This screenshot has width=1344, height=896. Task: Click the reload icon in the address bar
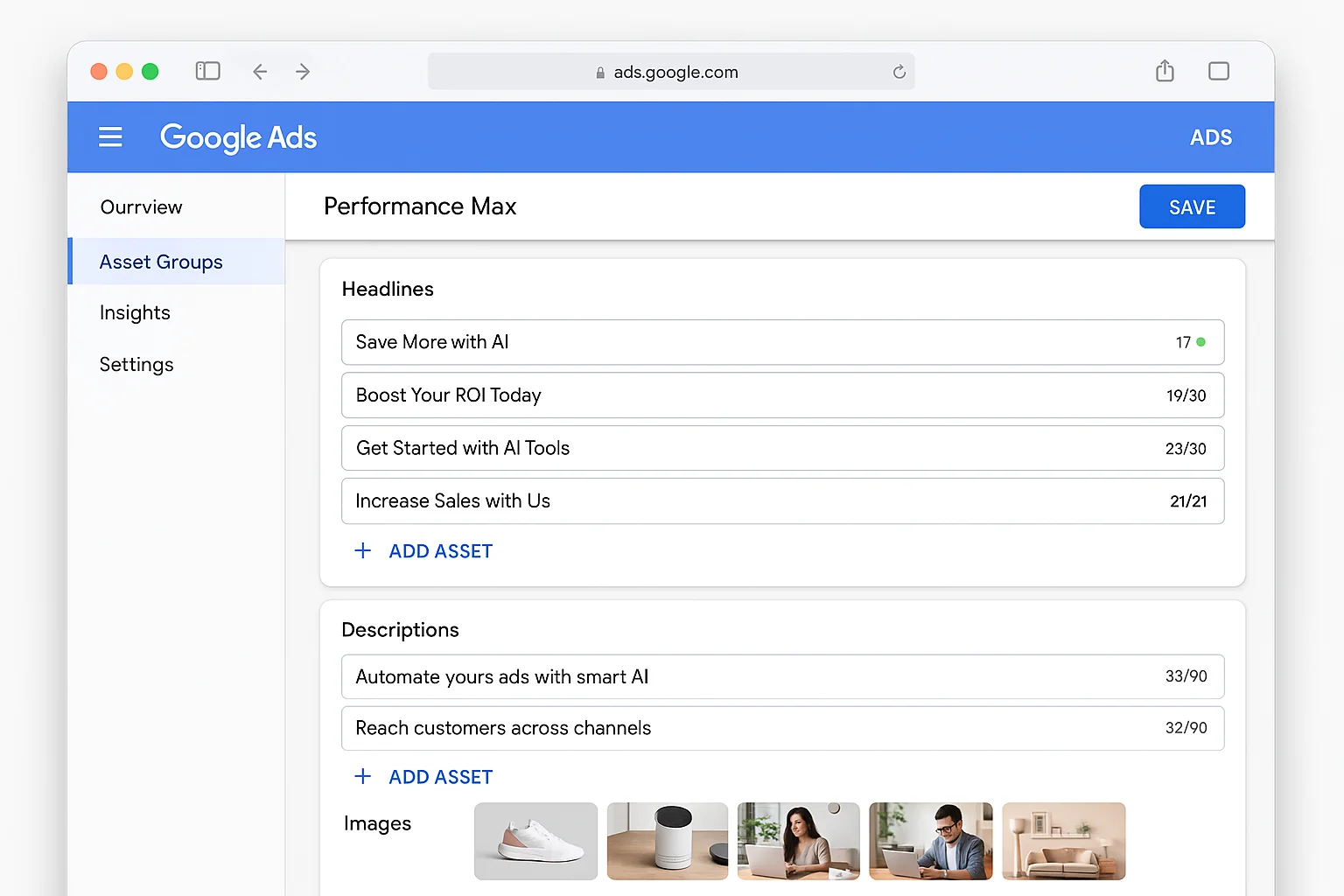click(899, 71)
